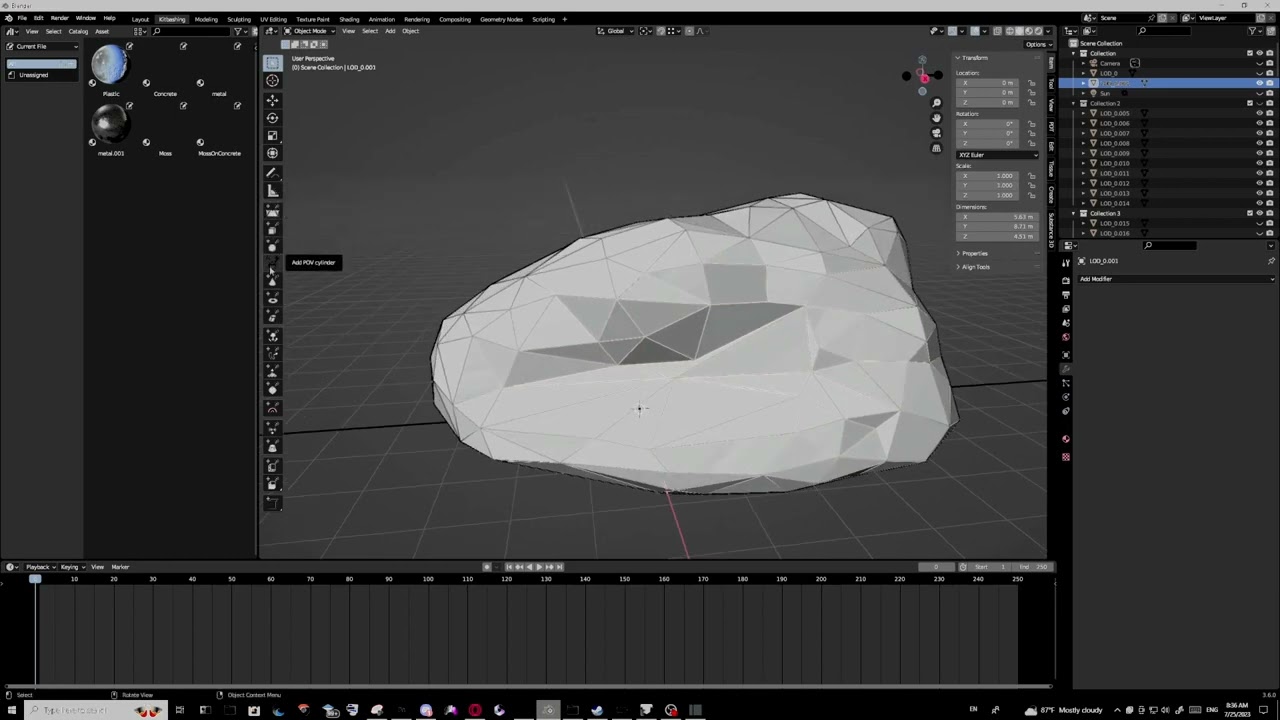Open the Keying popover in timeline
Image resolution: width=1280 pixels, height=720 pixels.
point(71,567)
